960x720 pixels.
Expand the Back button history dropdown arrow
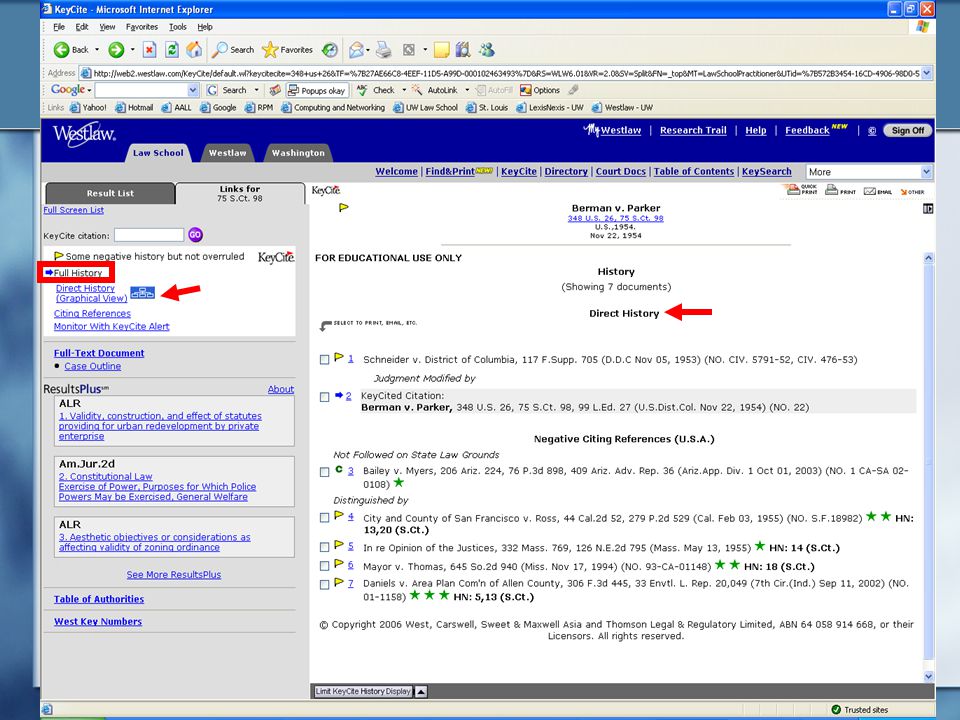tap(97, 50)
